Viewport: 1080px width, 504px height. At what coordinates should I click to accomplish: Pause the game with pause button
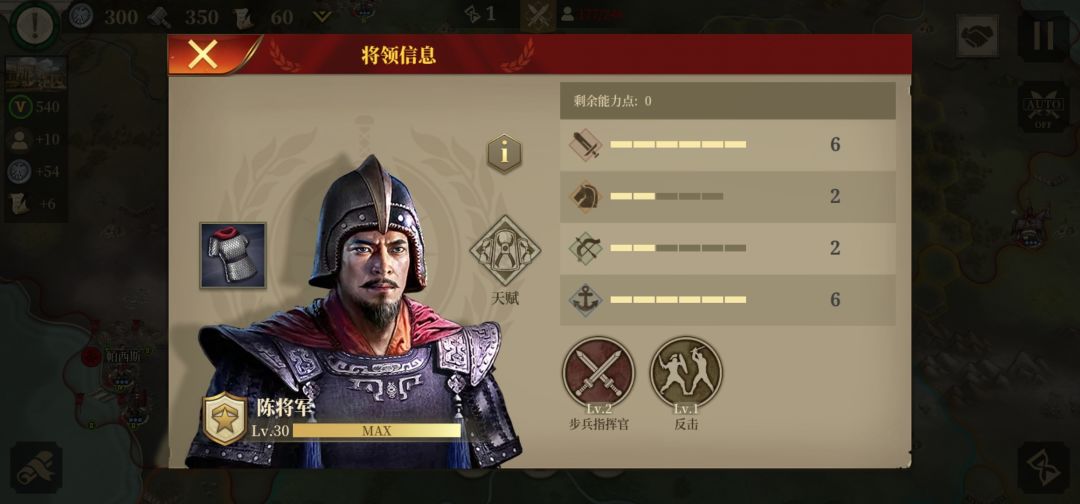tap(1043, 36)
